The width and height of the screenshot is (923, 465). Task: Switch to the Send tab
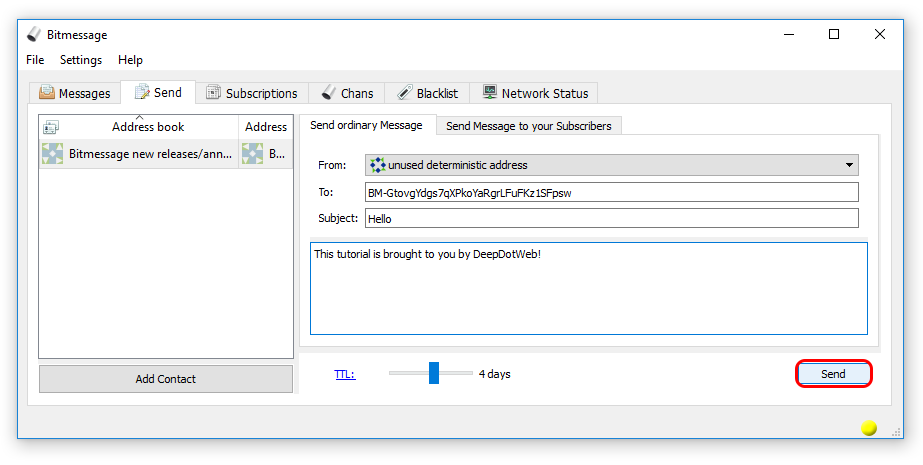coord(158,92)
